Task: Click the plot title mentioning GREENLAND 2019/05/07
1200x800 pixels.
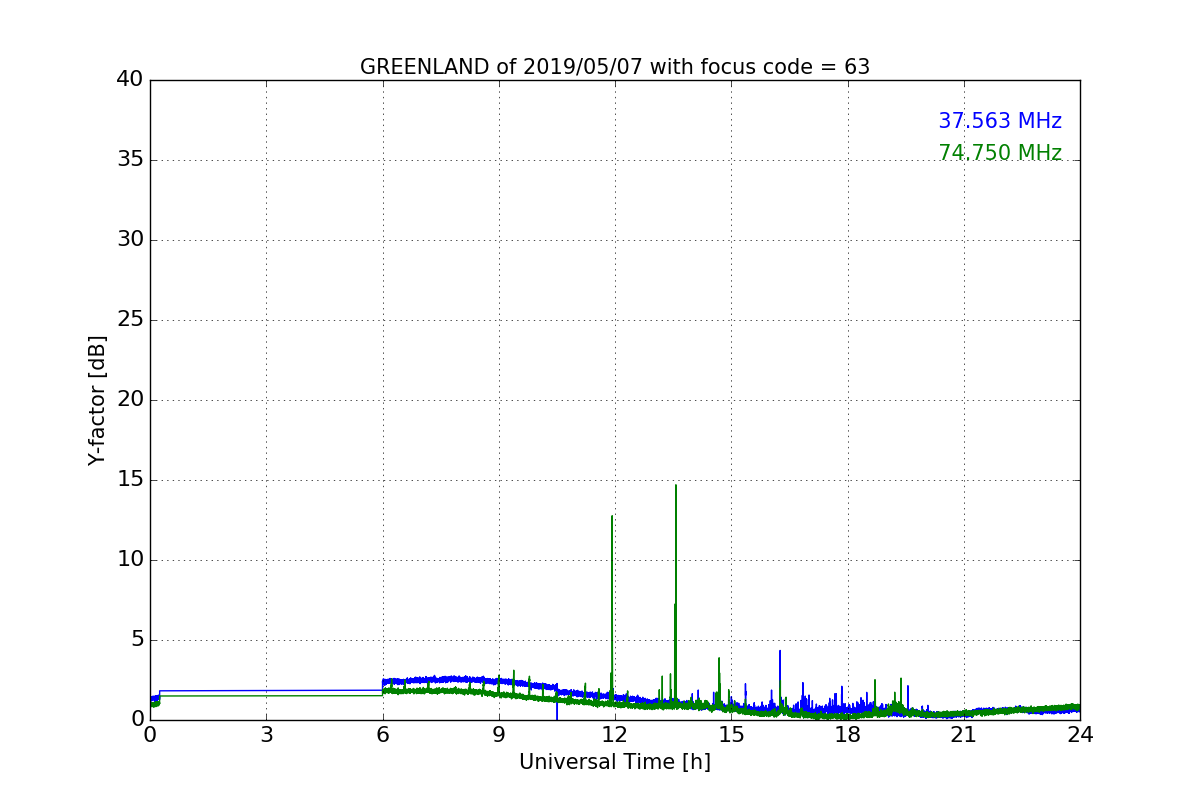Action: (x=615, y=67)
